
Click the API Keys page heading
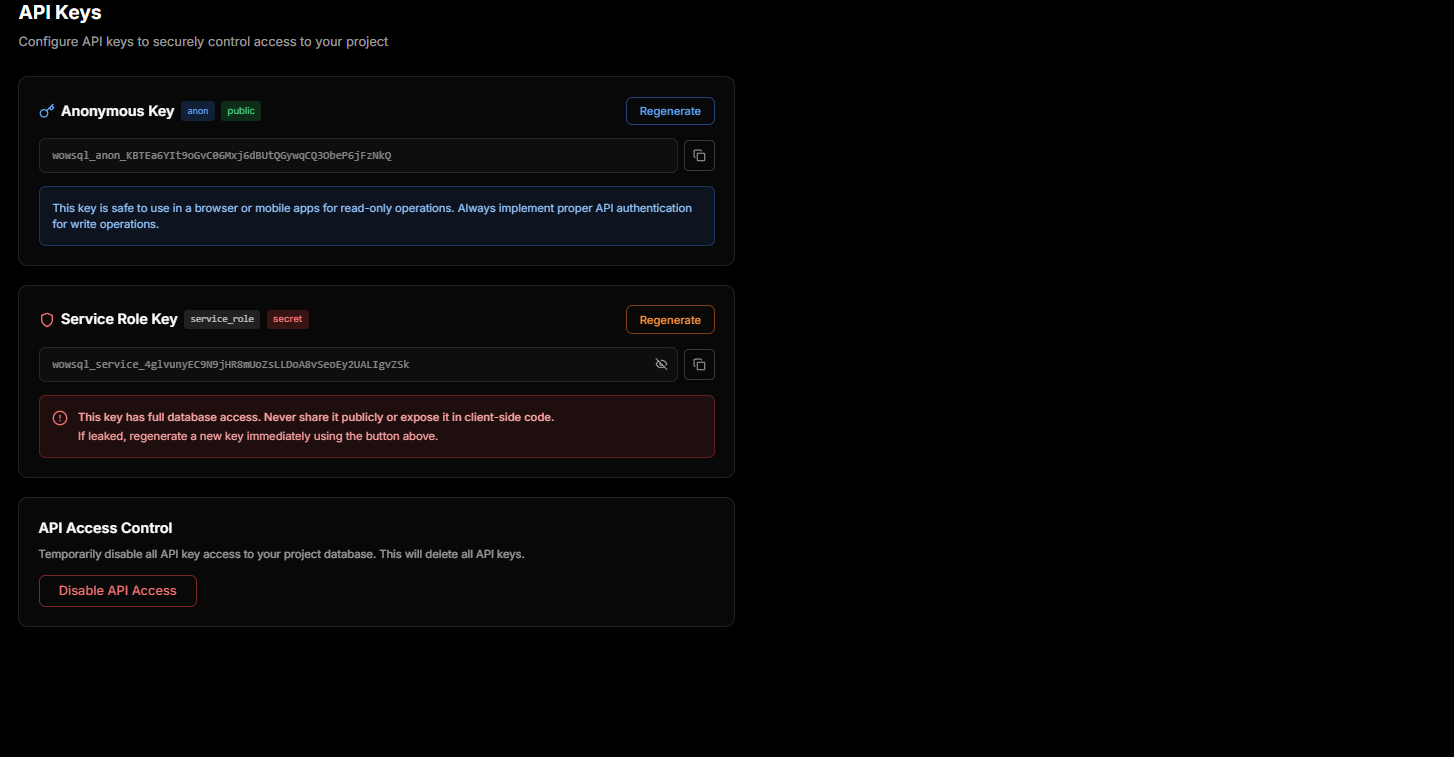(x=59, y=12)
